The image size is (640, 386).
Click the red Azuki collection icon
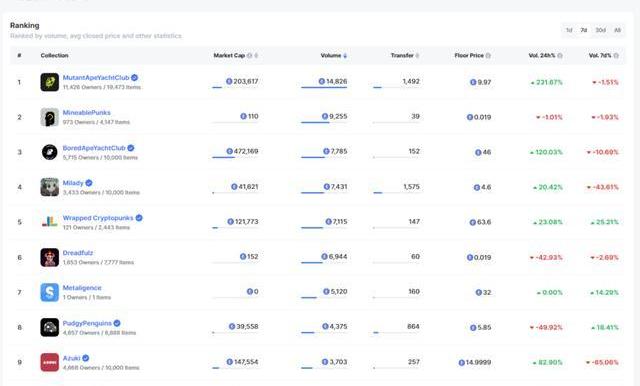[49, 362]
